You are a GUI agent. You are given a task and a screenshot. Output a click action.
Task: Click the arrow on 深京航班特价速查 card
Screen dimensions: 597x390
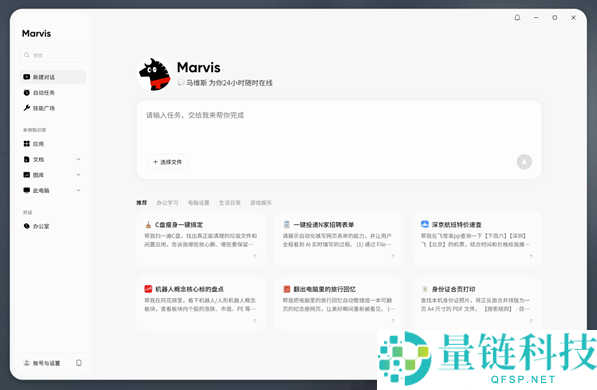pyautogui.click(x=531, y=256)
